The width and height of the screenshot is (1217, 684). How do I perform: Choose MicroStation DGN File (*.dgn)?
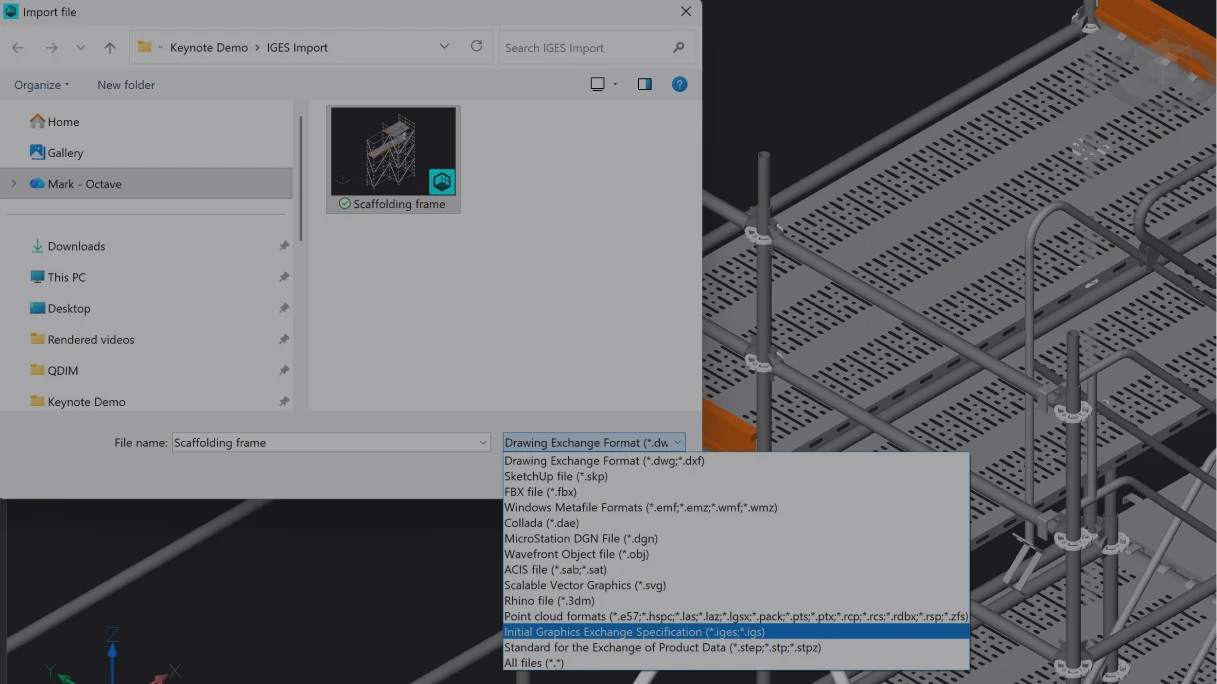[x=736, y=539]
